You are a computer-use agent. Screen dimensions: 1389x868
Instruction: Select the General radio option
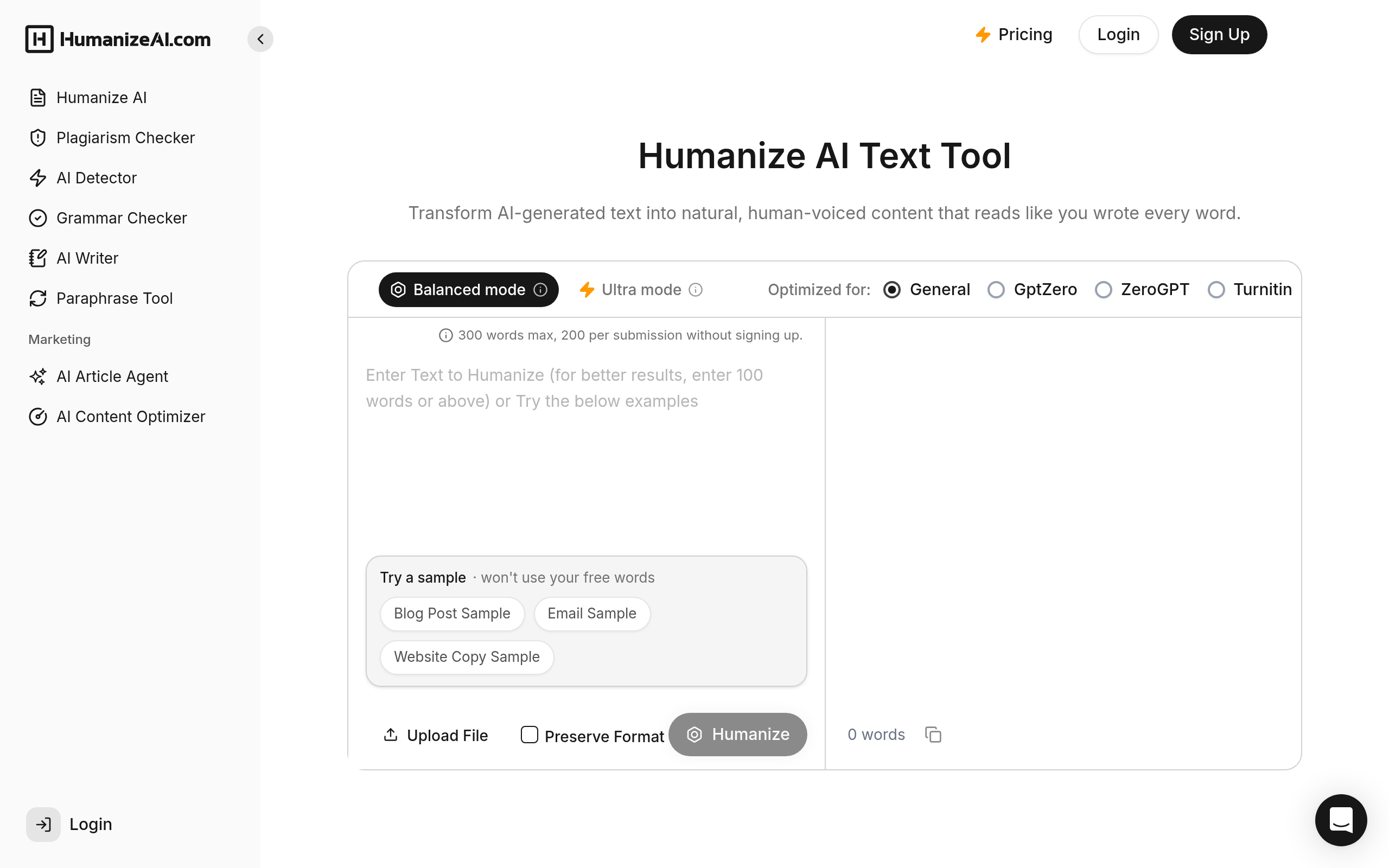[892, 290]
